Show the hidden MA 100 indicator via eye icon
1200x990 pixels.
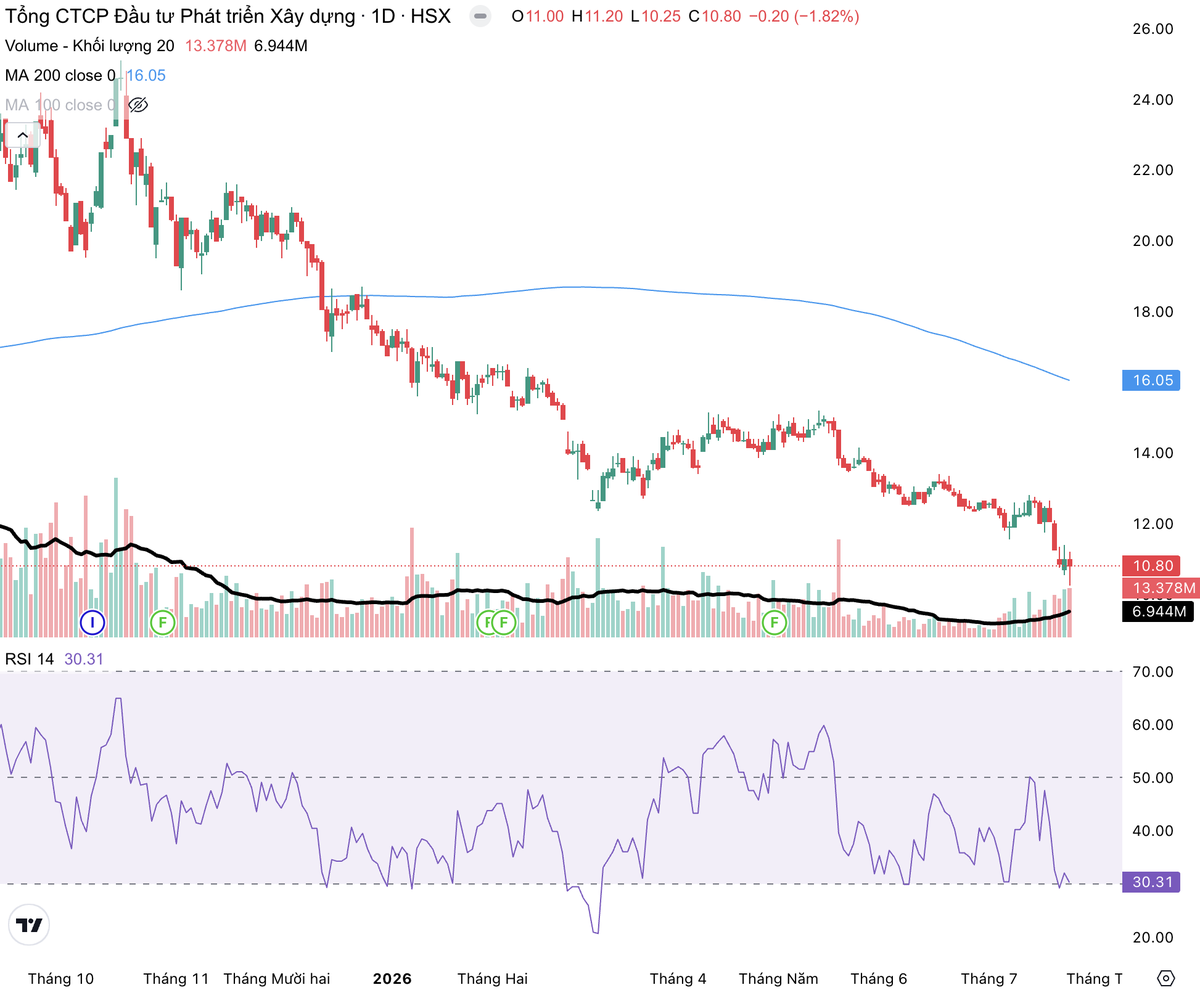138,105
